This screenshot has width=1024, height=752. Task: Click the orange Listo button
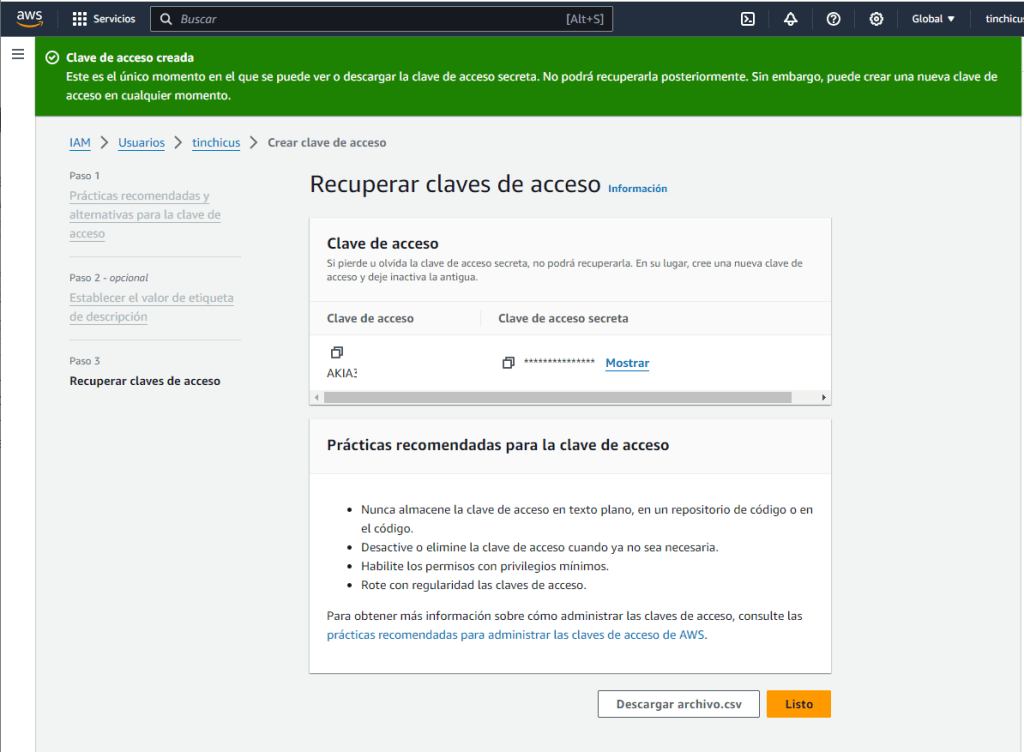(798, 704)
